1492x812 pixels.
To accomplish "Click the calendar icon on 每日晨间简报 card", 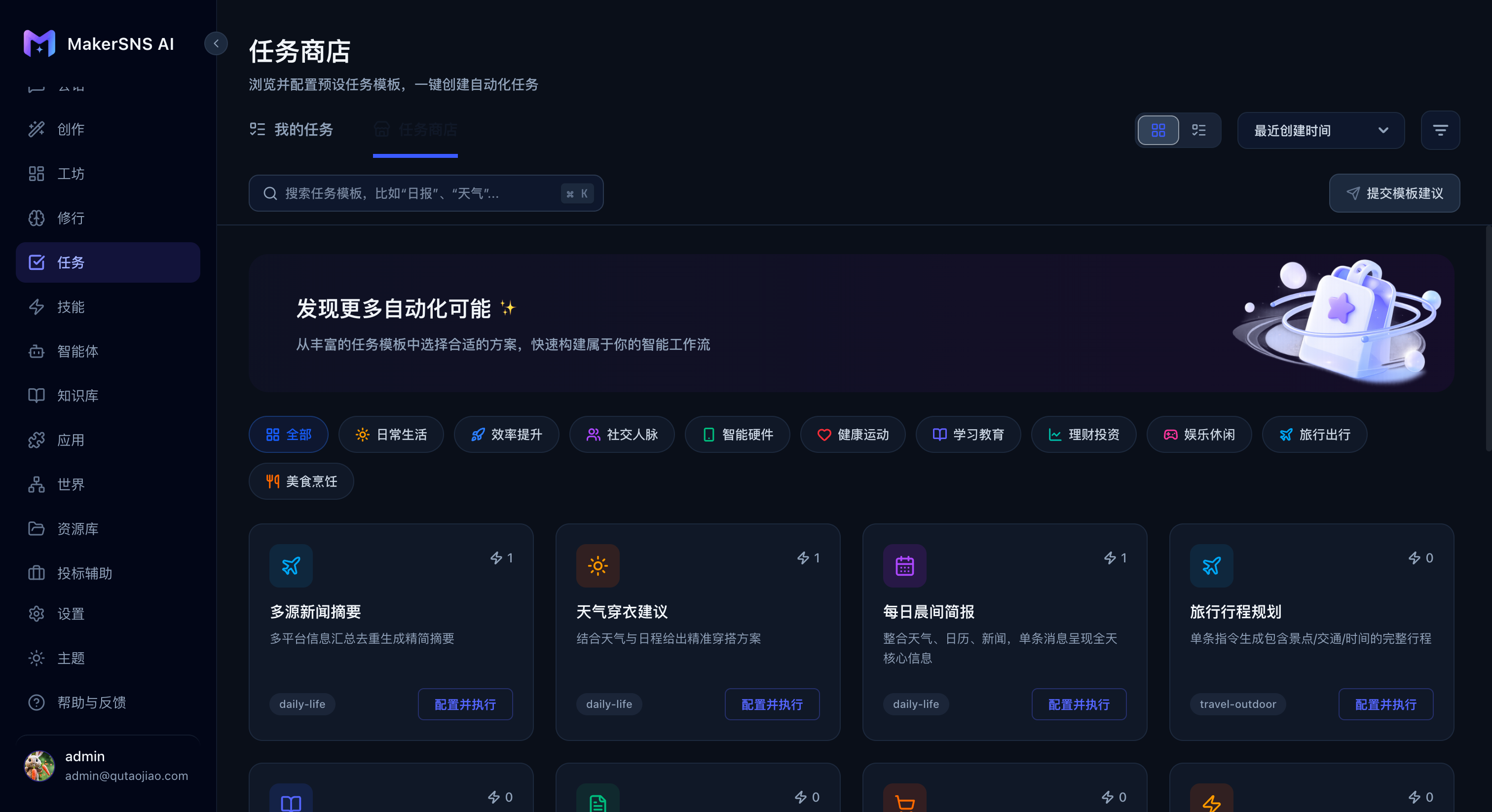I will (905, 565).
